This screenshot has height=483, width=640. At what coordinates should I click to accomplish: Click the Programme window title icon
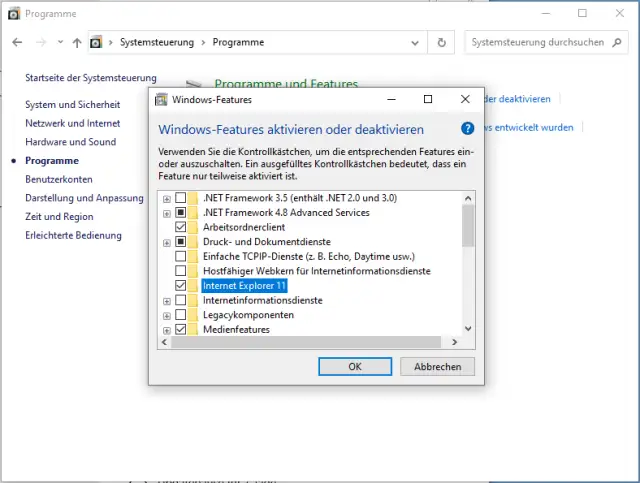click(x=13, y=13)
